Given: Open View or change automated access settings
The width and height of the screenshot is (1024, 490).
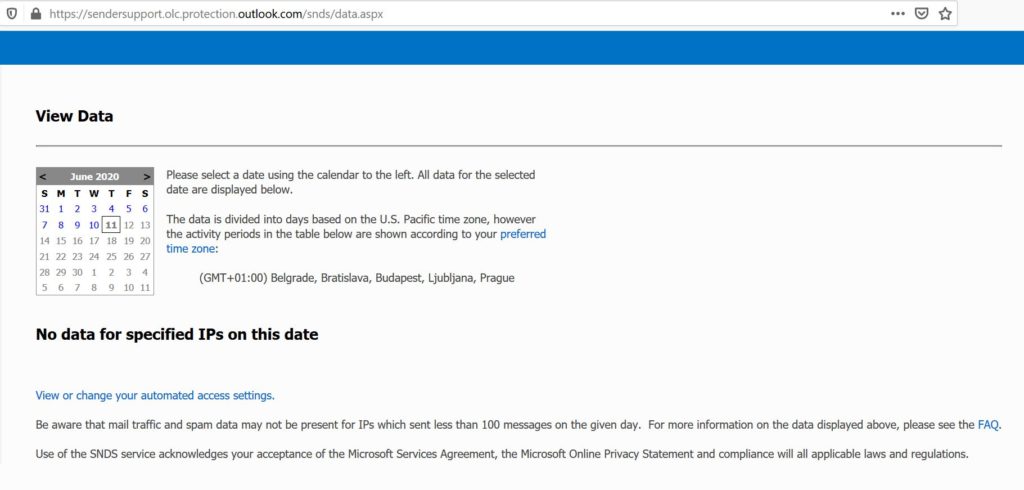Looking at the screenshot, I should pos(155,395).
